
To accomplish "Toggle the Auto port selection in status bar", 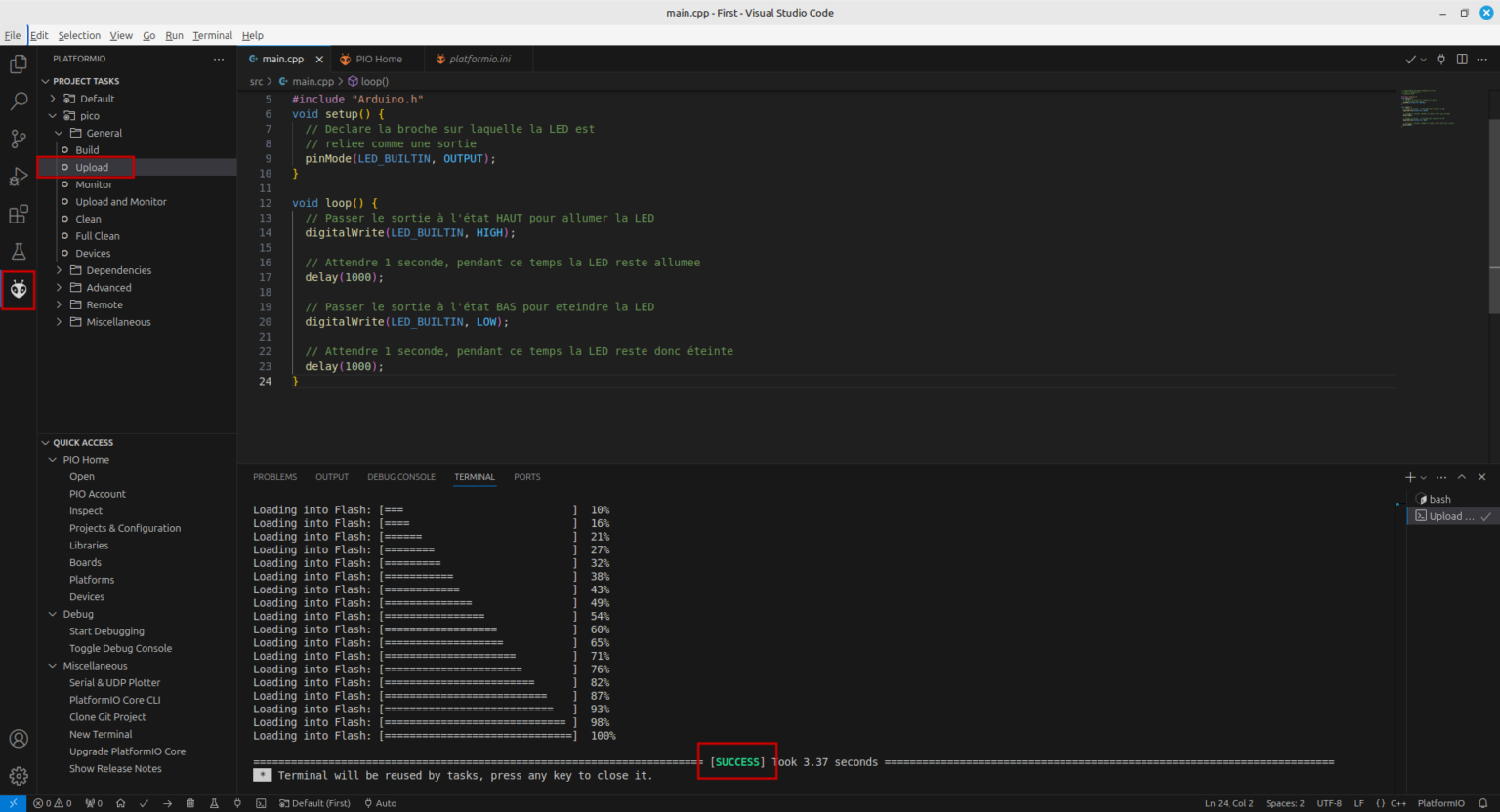I will click(x=381, y=803).
